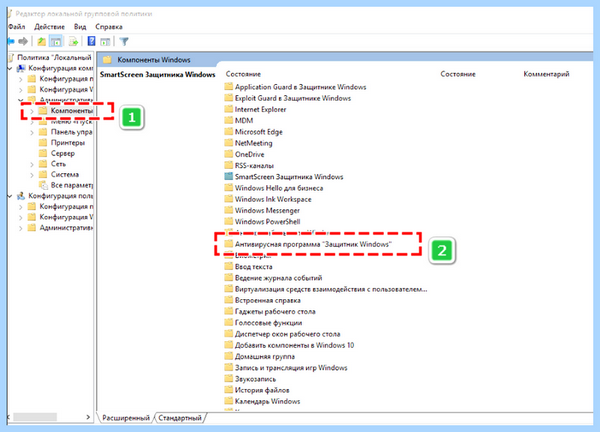Select Принтеры in the tree
Image resolution: width=600 pixels, height=432 pixels.
point(68,143)
